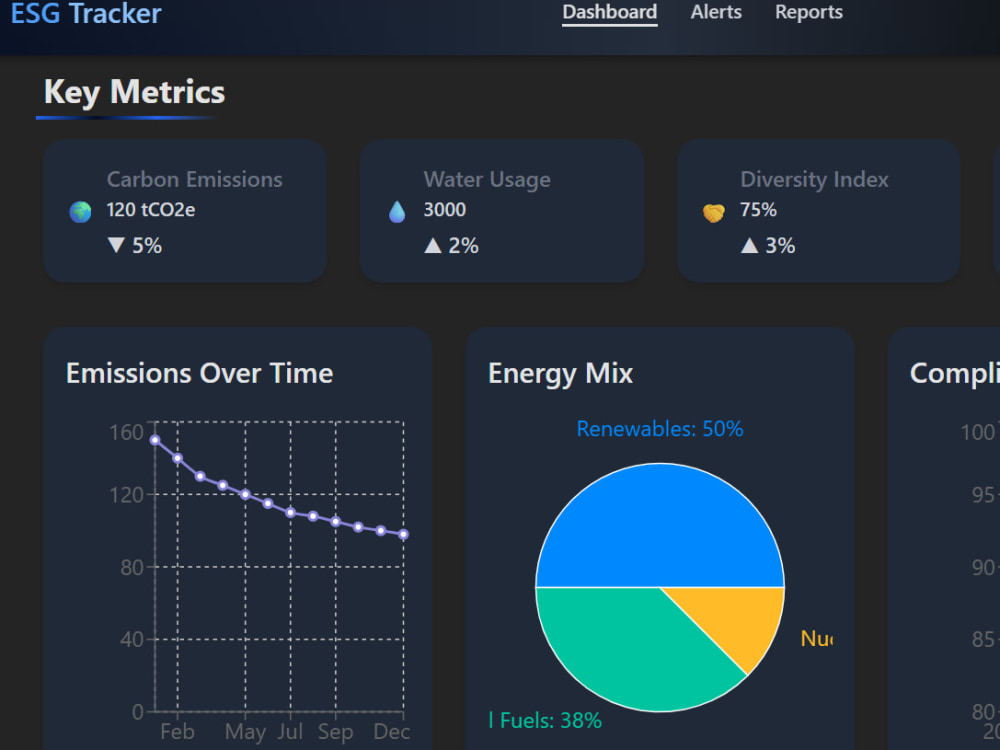Click the 'Sep' x-axis label
The image size is (1000, 750).
point(335,732)
